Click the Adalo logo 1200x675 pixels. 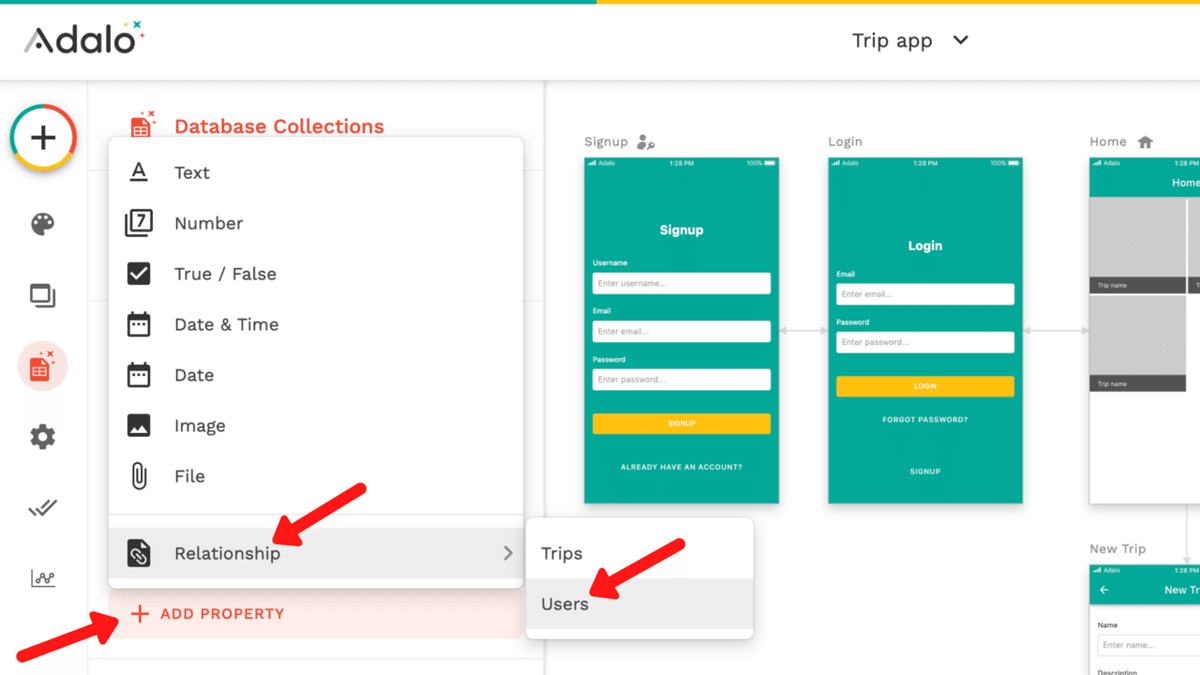[x=85, y=39]
